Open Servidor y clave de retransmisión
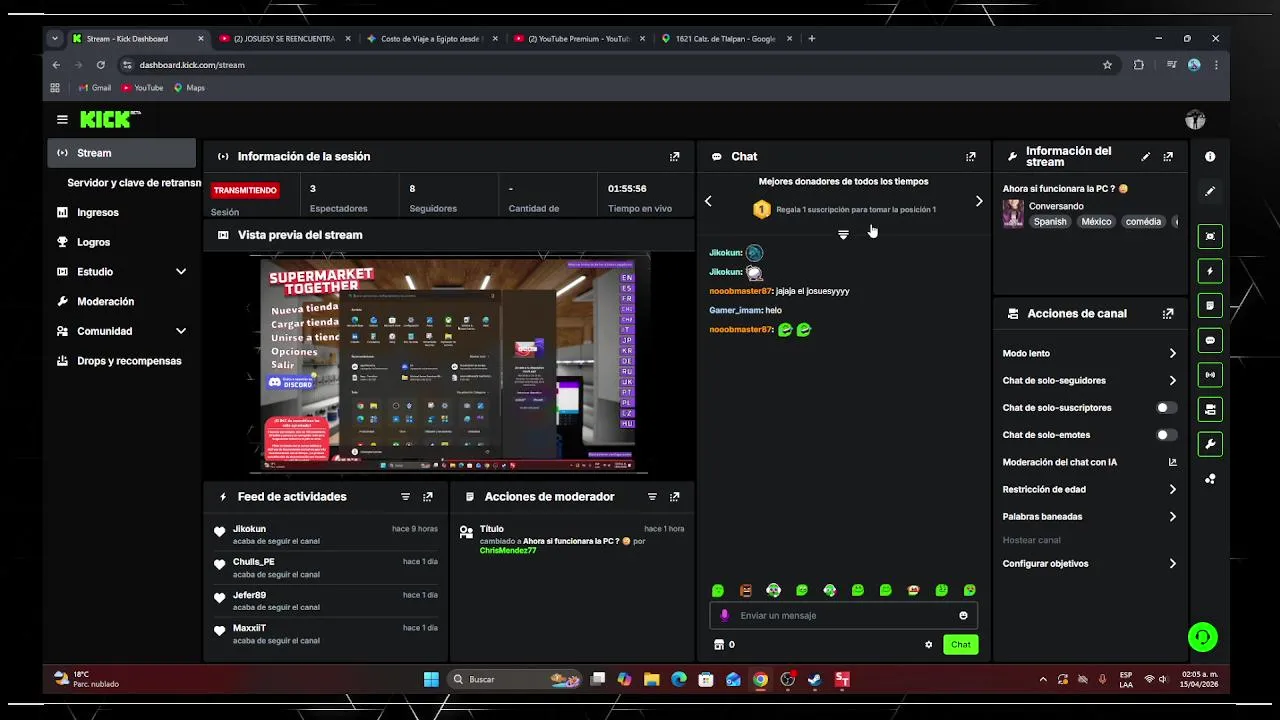 coord(133,183)
